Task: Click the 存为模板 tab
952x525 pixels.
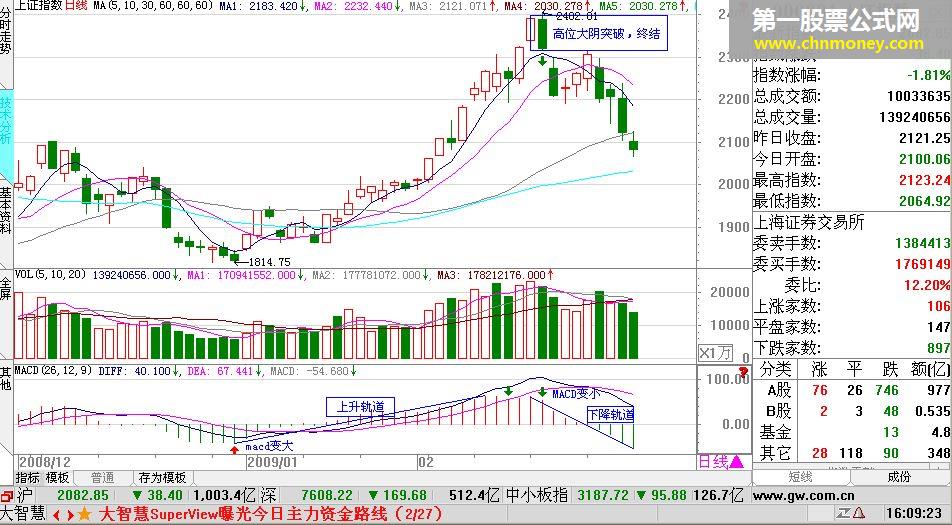Action: (x=163, y=478)
